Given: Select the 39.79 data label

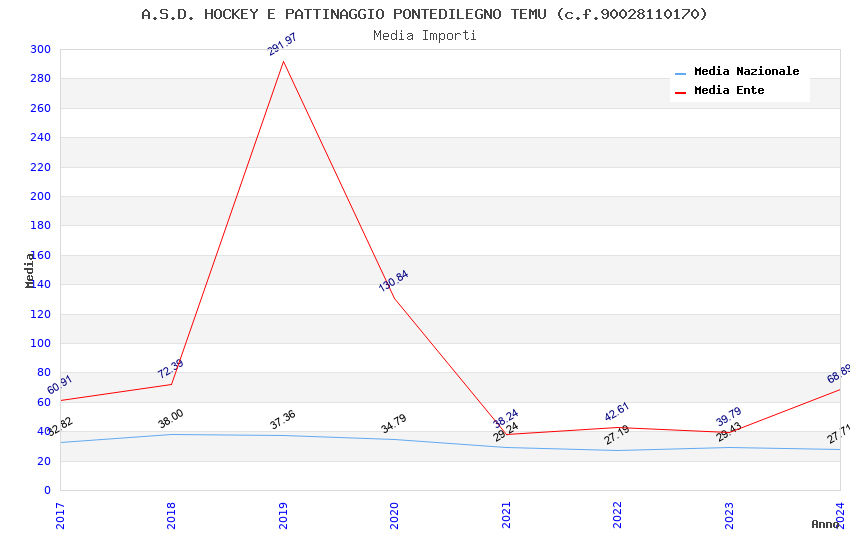Looking at the screenshot, I should tap(729, 417).
